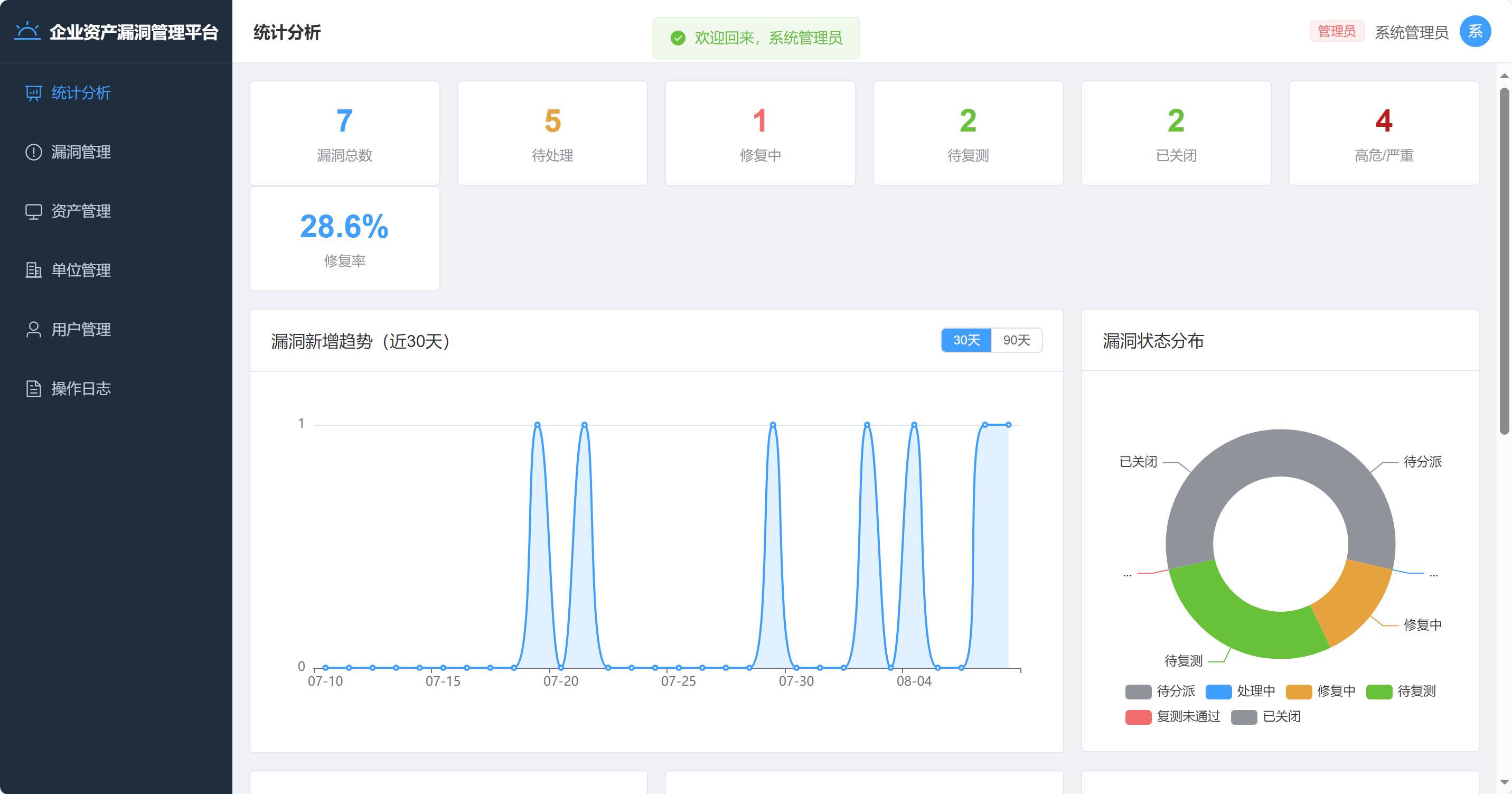Click the 单位管理 building icon
The height and width of the screenshot is (794, 1512).
pos(33,270)
